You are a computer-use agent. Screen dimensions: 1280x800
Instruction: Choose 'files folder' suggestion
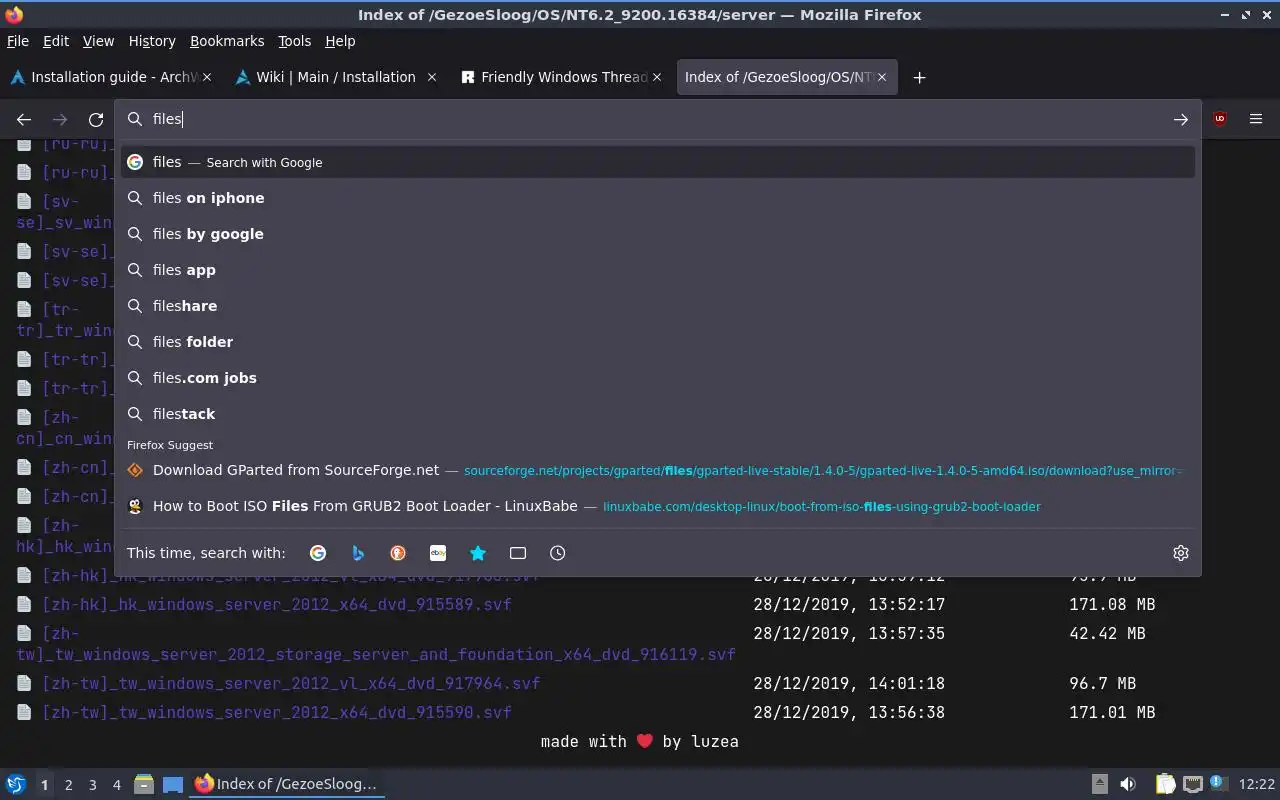coord(658,342)
